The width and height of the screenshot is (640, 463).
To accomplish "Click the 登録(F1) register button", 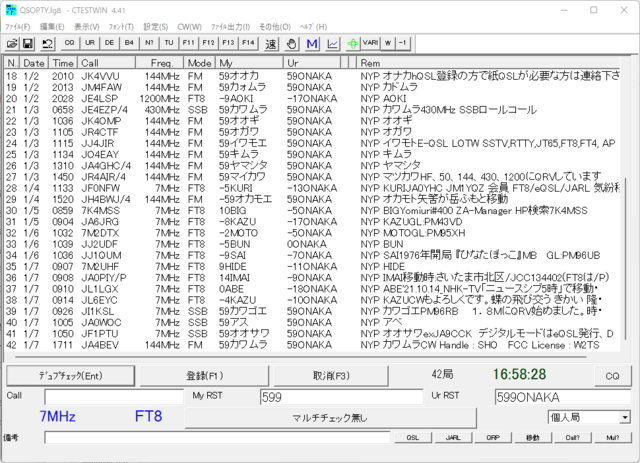I will coord(204,376).
